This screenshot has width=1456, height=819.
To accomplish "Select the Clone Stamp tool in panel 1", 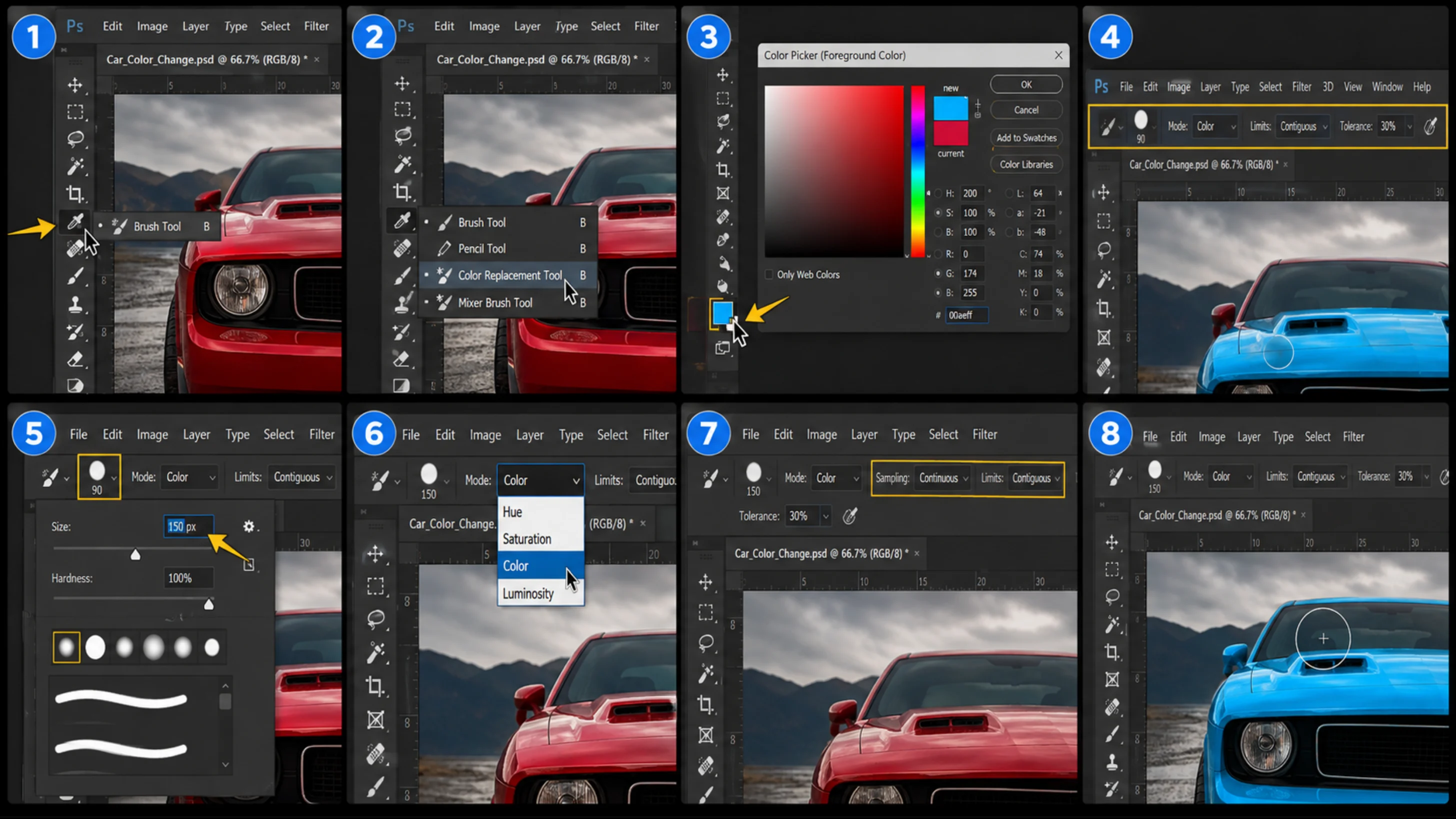I will click(x=74, y=304).
